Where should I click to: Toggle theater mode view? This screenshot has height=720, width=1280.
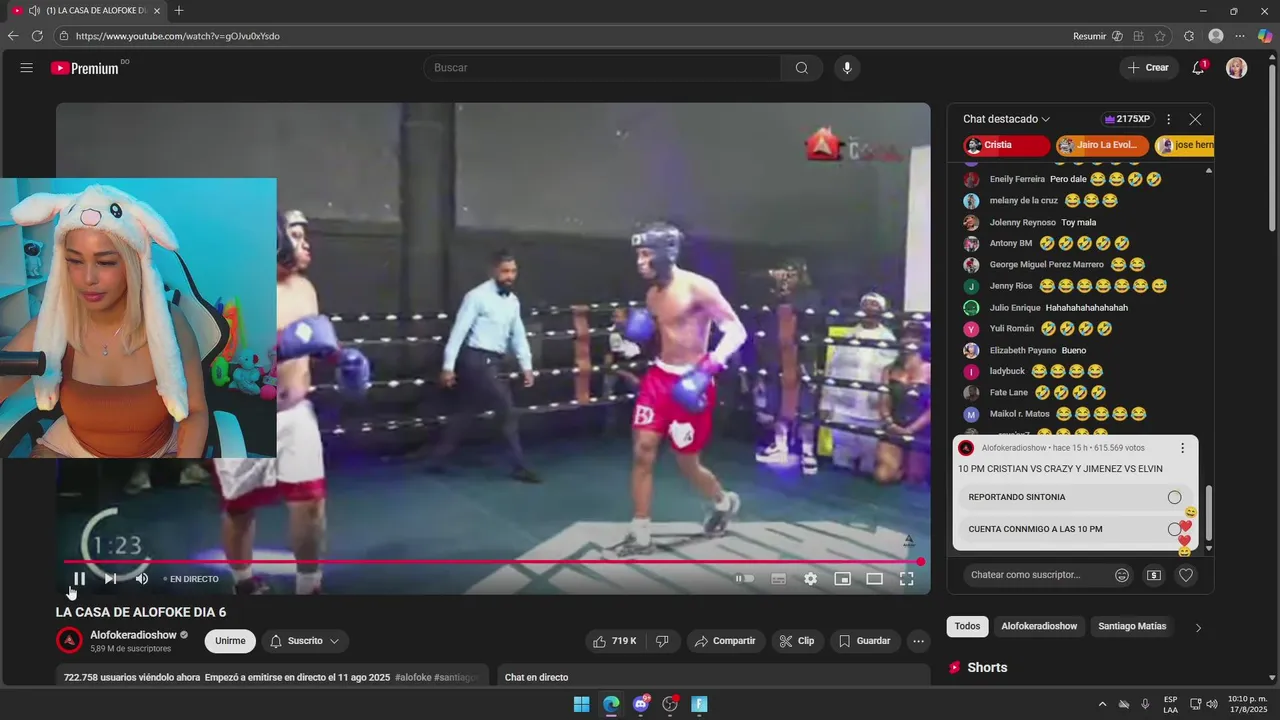point(874,579)
